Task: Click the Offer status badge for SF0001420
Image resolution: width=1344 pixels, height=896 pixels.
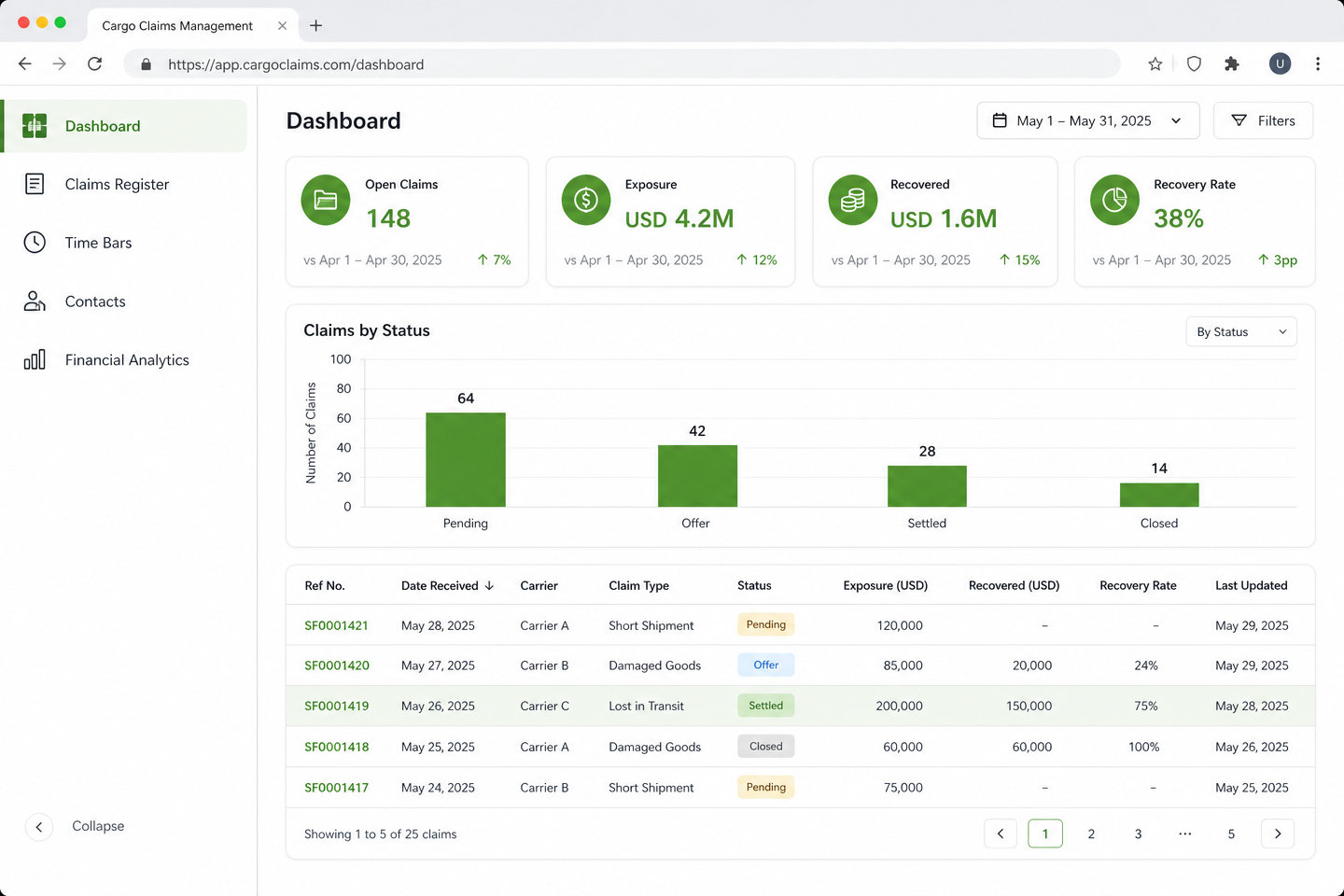Action: [x=765, y=665]
